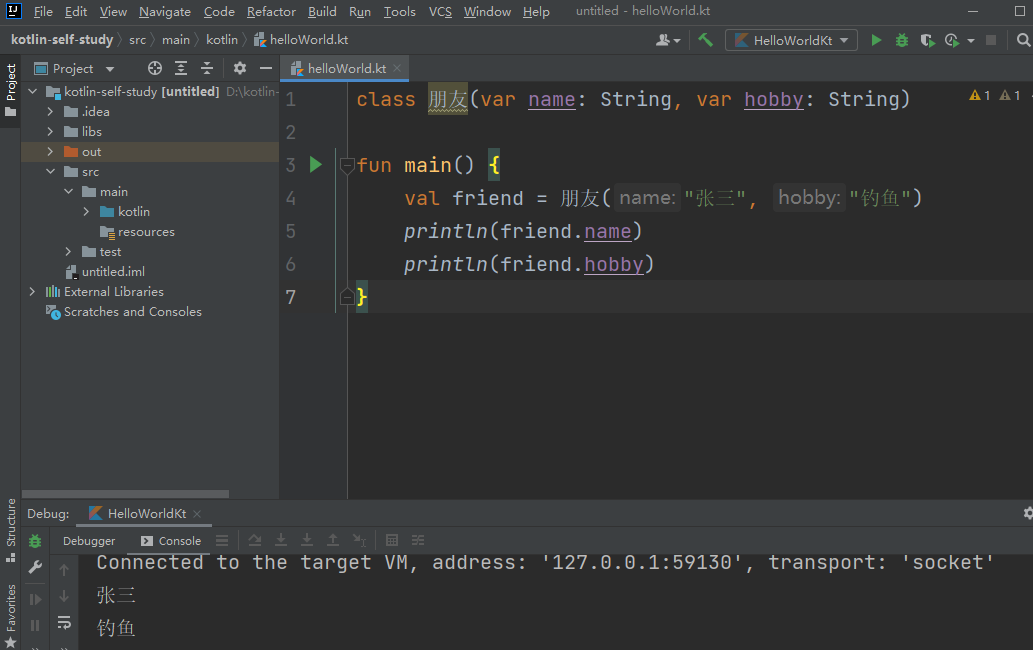Expand the out folder
The height and width of the screenshot is (650, 1033).
[x=50, y=151]
